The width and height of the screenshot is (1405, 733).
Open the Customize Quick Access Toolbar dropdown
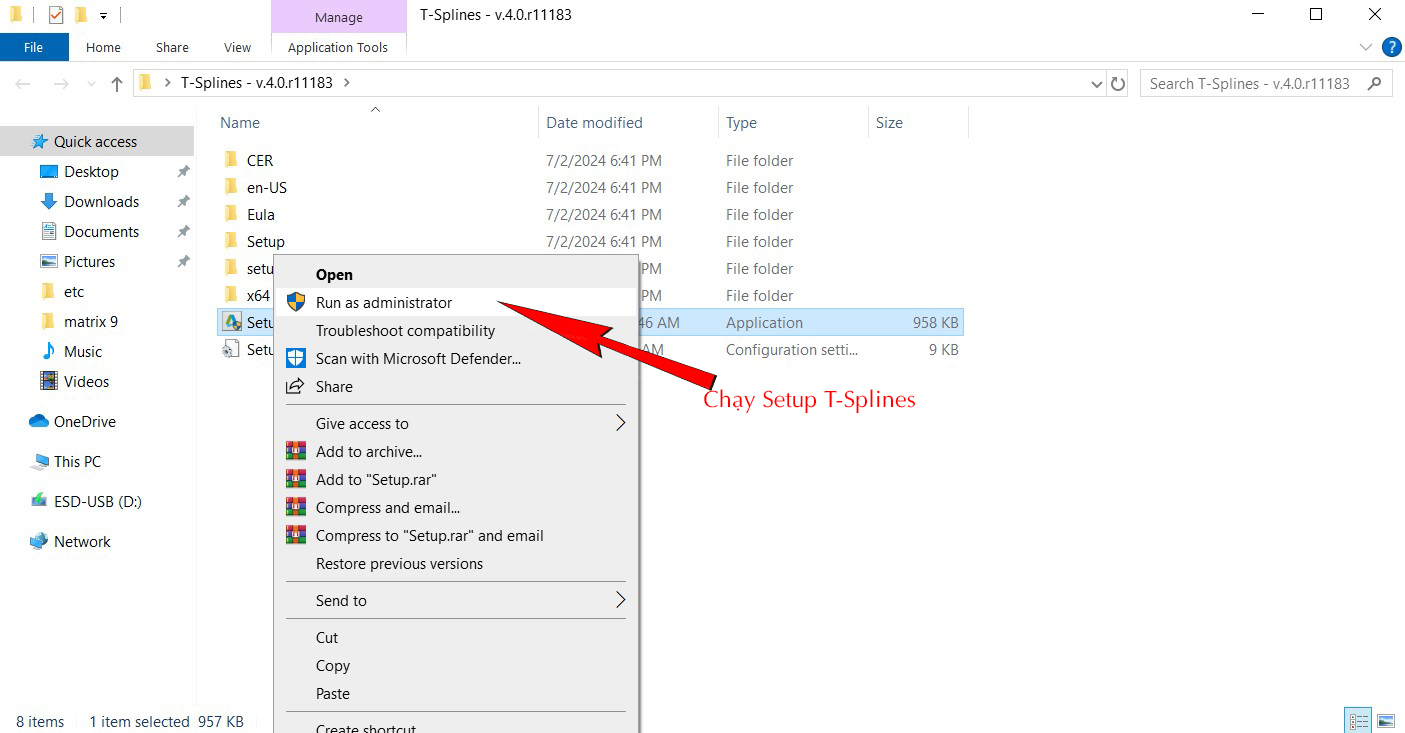click(103, 16)
